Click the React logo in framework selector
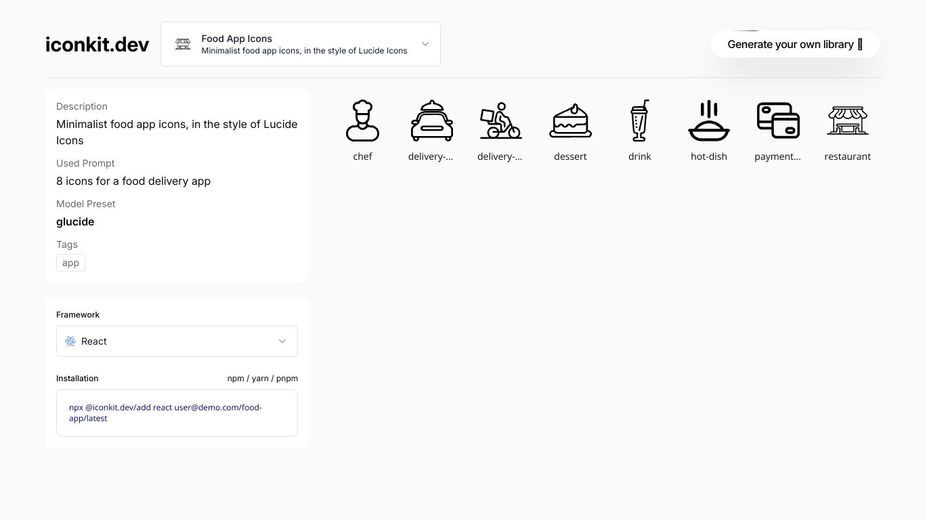Image resolution: width=925 pixels, height=520 pixels. point(70,341)
